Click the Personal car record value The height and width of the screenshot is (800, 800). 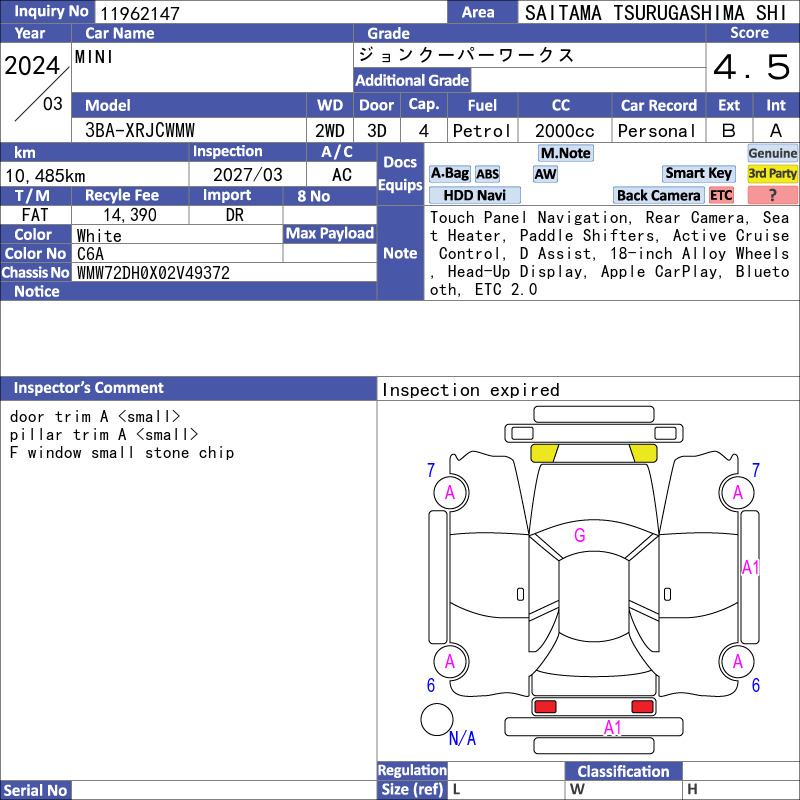click(x=656, y=131)
